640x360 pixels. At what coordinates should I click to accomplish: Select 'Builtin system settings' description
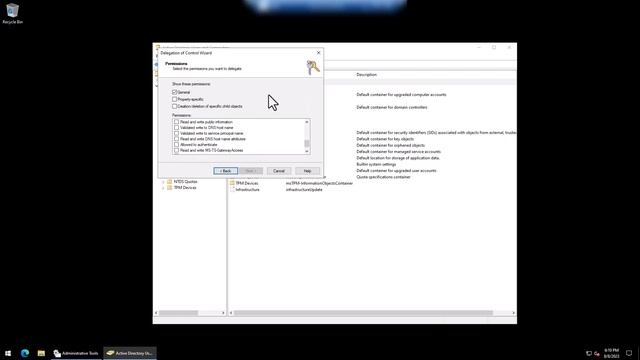[x=376, y=164]
